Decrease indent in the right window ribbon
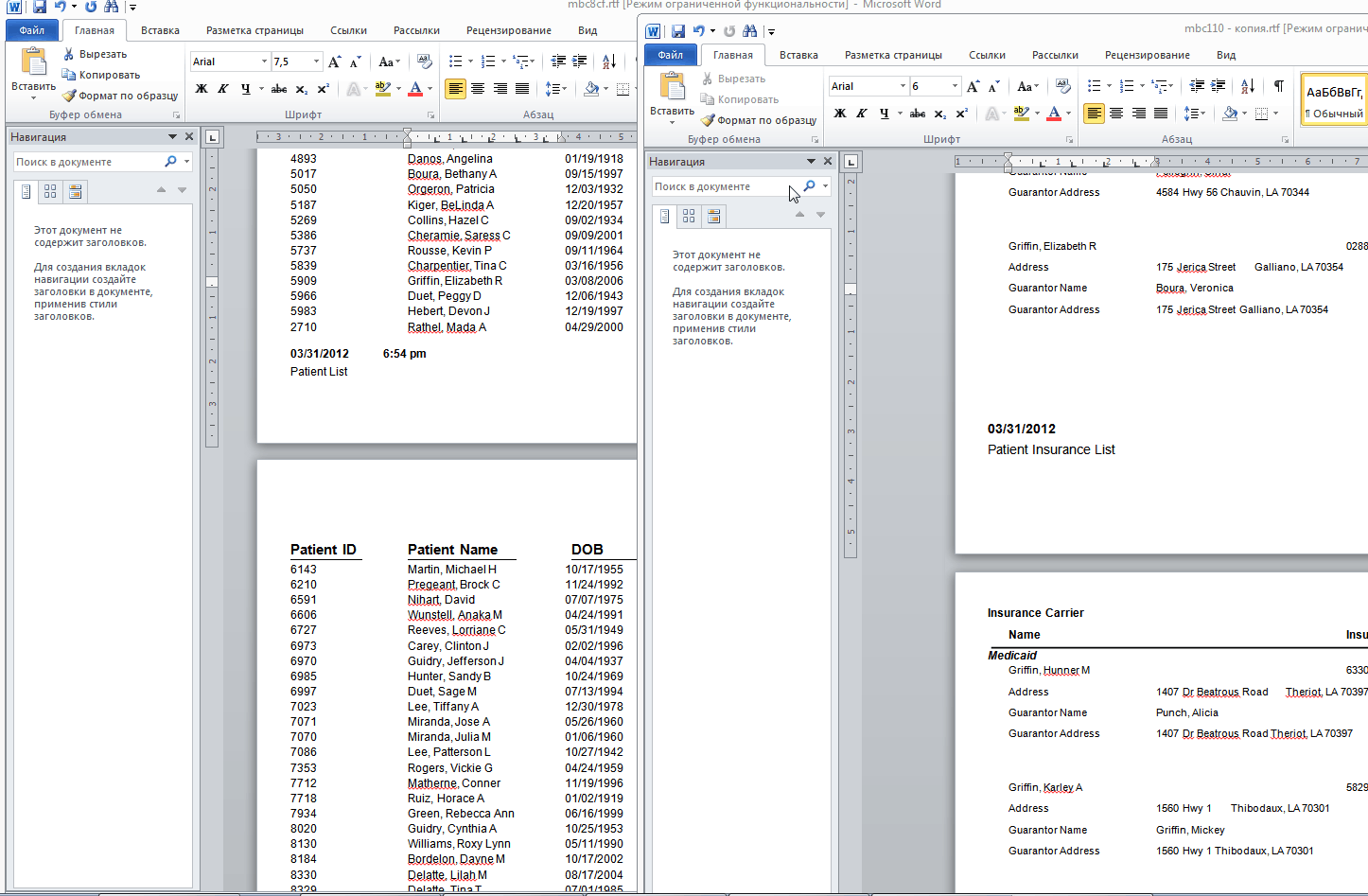The image size is (1368, 896). click(1197, 86)
